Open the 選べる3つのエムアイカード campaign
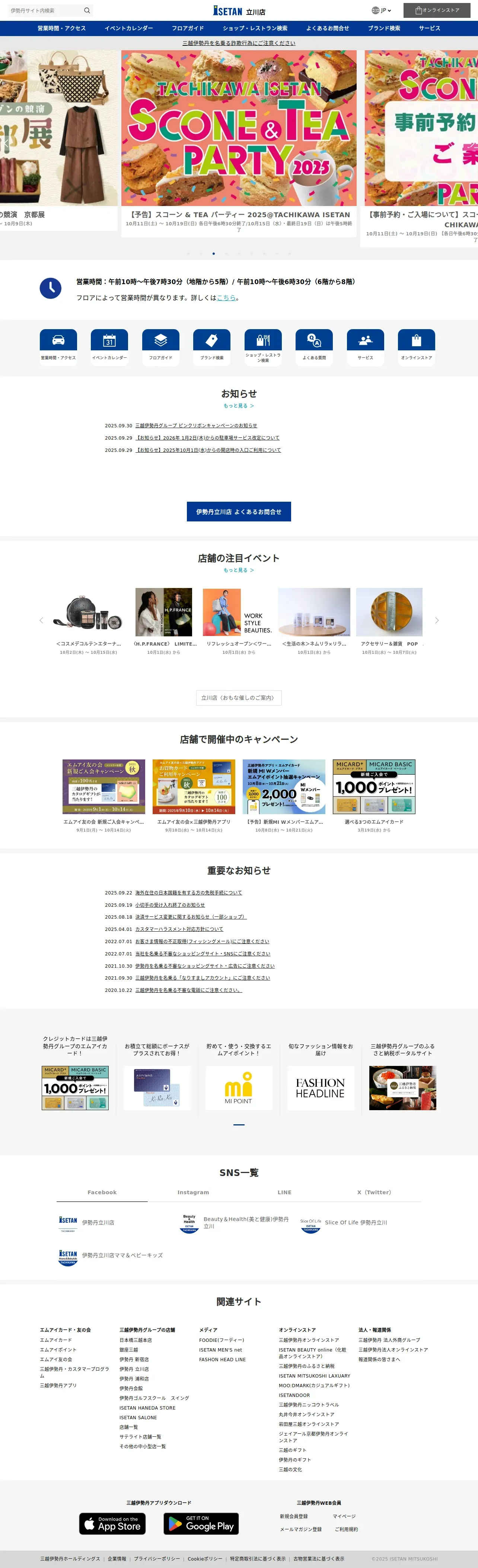This screenshot has height=1568, width=478. [374, 787]
